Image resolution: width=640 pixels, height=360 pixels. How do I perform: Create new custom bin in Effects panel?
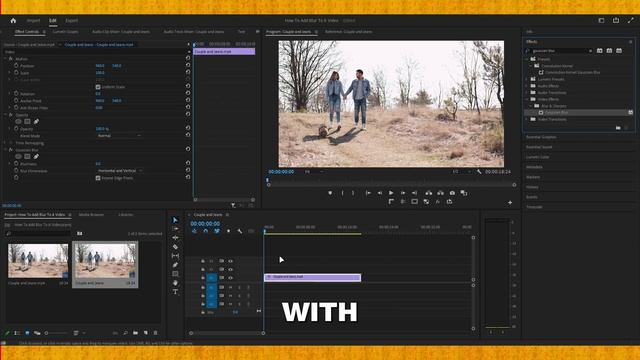(x=618, y=128)
